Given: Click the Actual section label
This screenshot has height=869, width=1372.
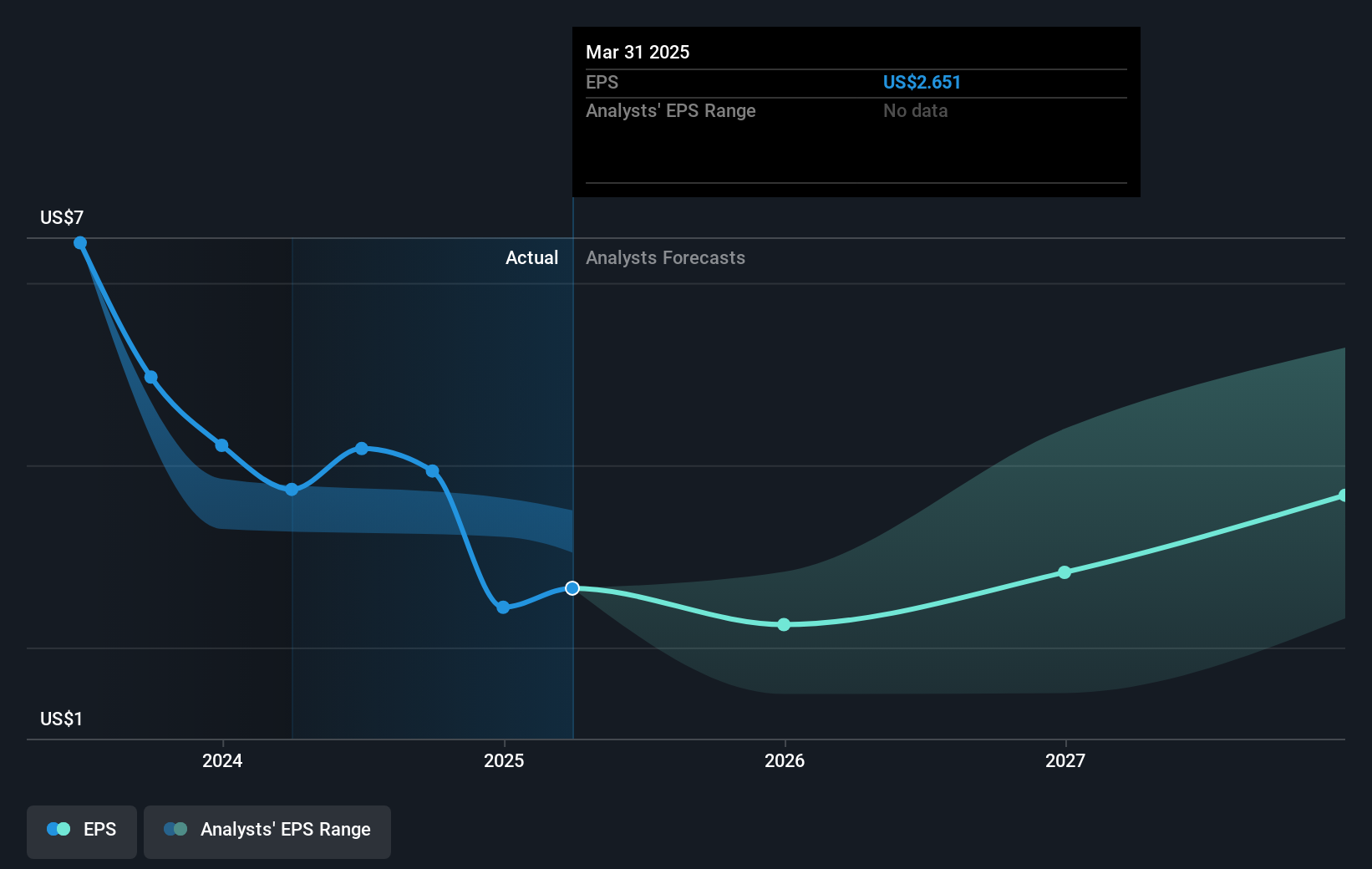Looking at the screenshot, I should tap(531, 258).
